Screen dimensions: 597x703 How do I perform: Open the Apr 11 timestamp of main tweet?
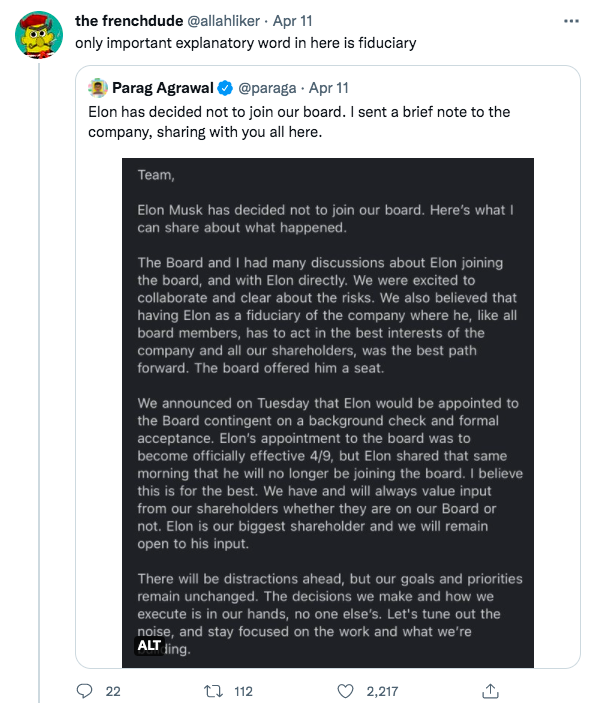point(293,21)
